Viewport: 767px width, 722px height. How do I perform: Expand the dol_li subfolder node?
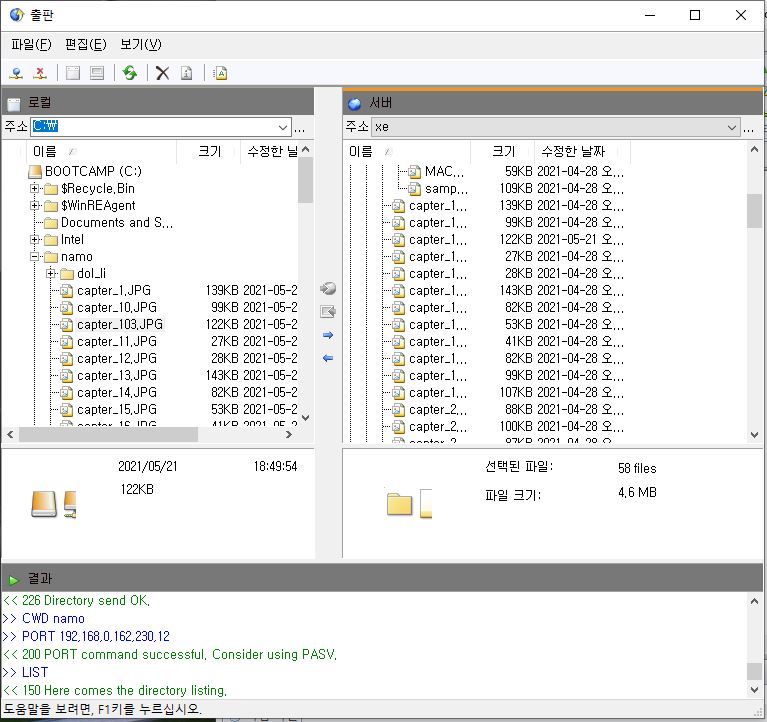tap(51, 274)
